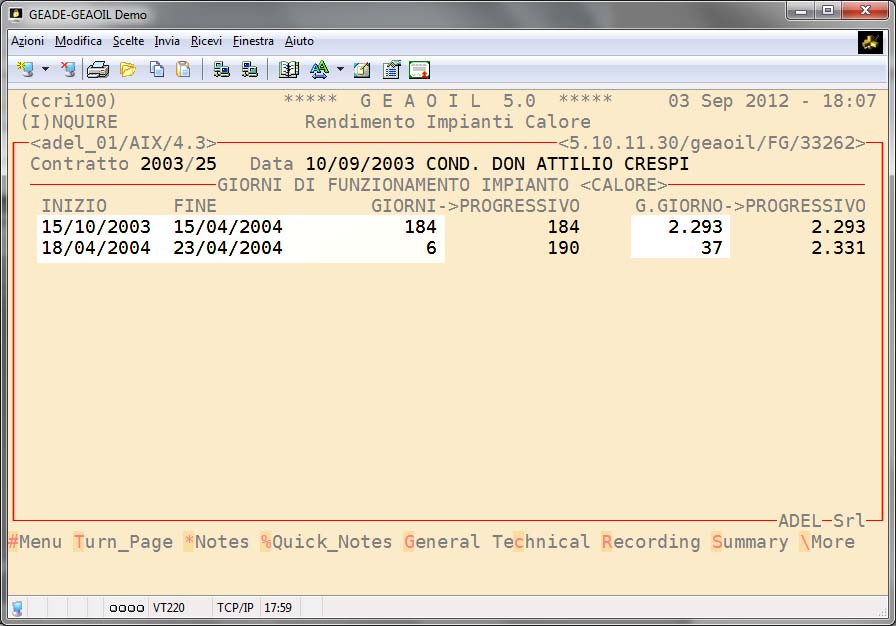Open the Finestra menu
This screenshot has height=626, width=896.
[x=253, y=41]
